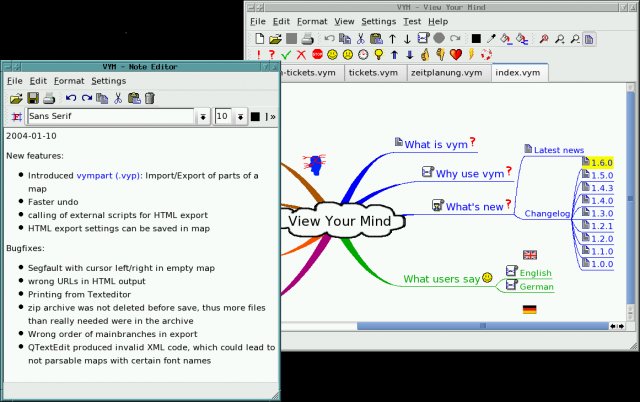Set the lightning bolt flag
The image size is (640, 402).
click(471, 54)
